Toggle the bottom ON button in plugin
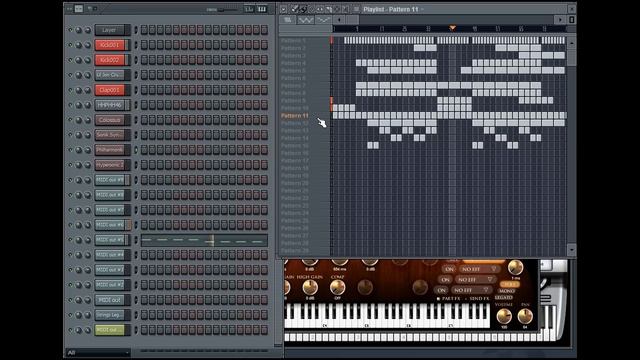 click(x=441, y=290)
